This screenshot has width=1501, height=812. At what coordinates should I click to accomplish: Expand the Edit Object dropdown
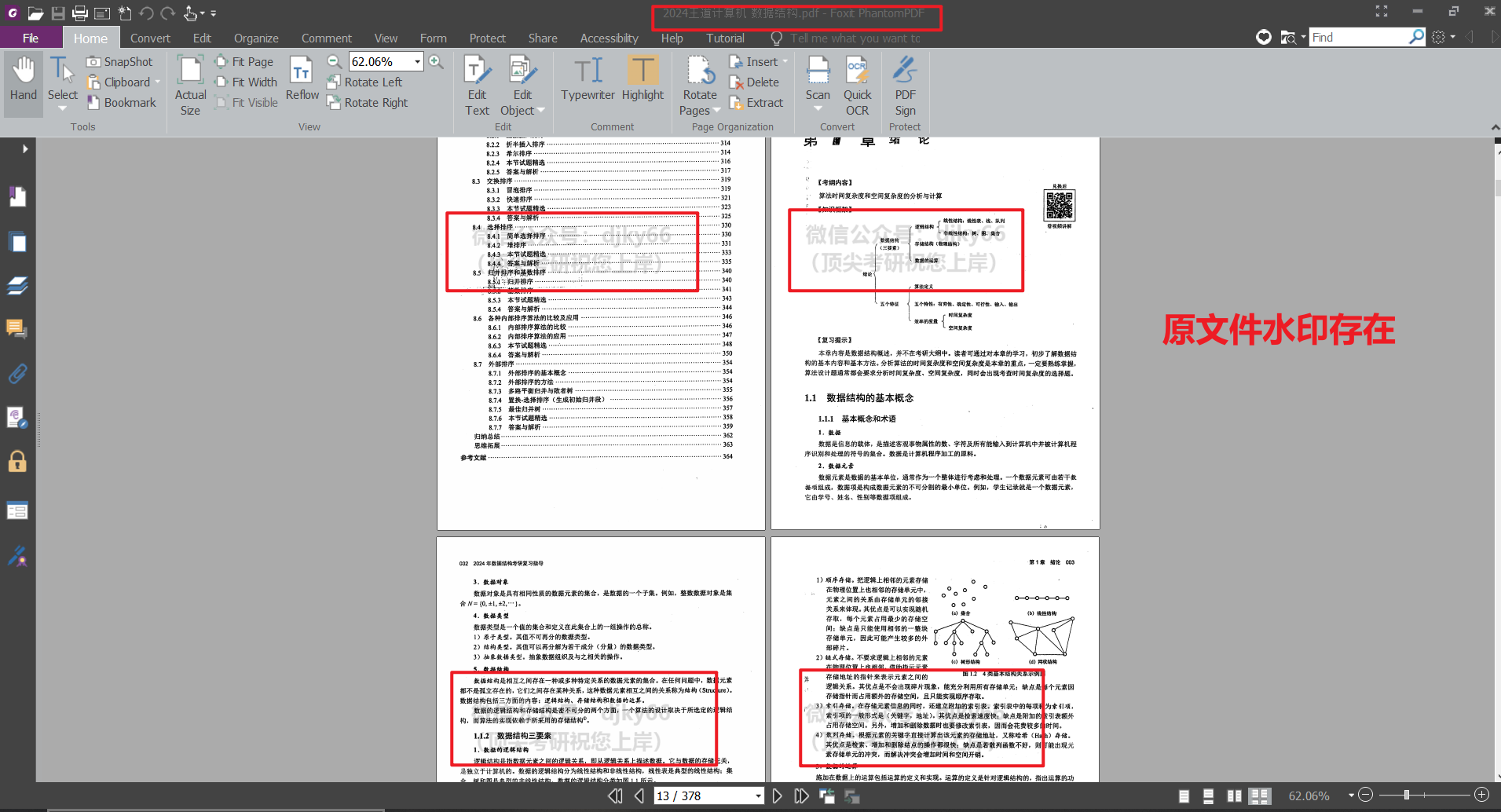(540, 111)
